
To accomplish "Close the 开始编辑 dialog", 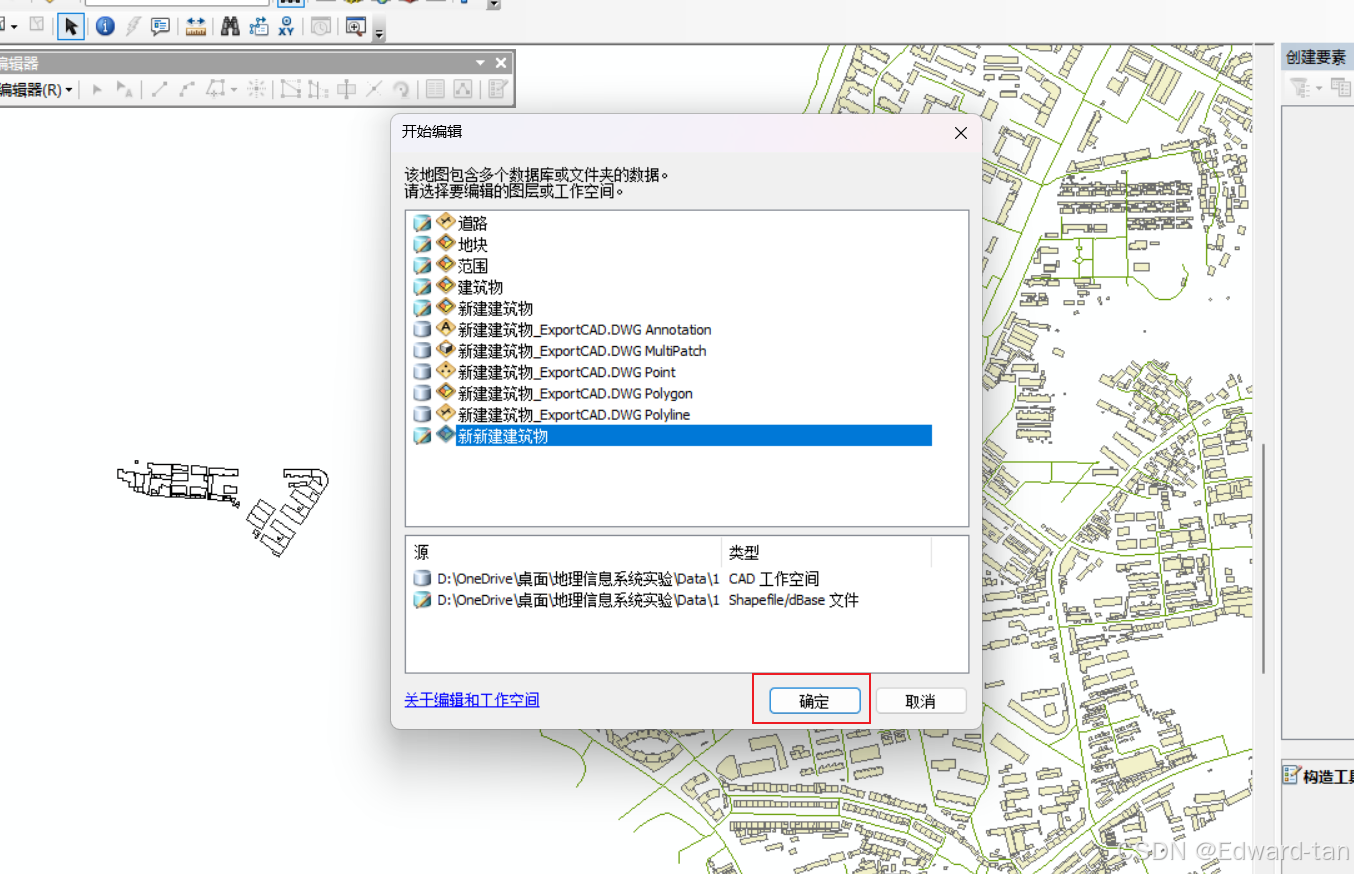I will [x=961, y=133].
